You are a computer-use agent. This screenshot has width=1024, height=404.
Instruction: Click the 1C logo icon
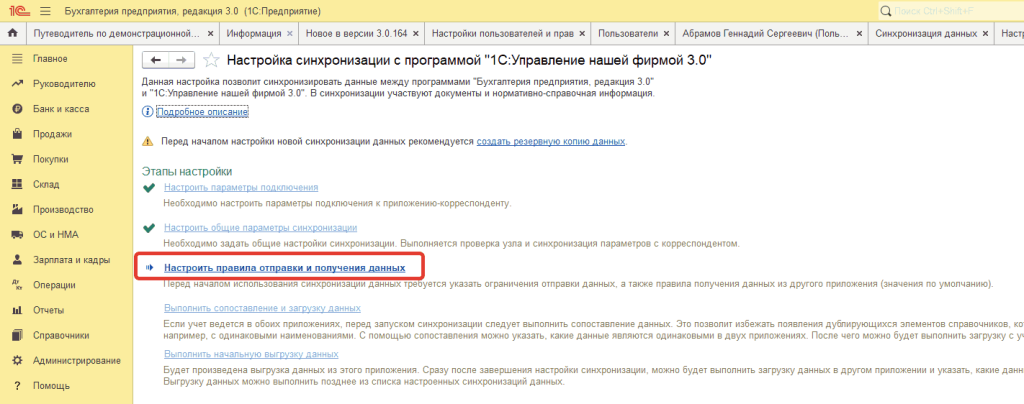tap(18, 11)
